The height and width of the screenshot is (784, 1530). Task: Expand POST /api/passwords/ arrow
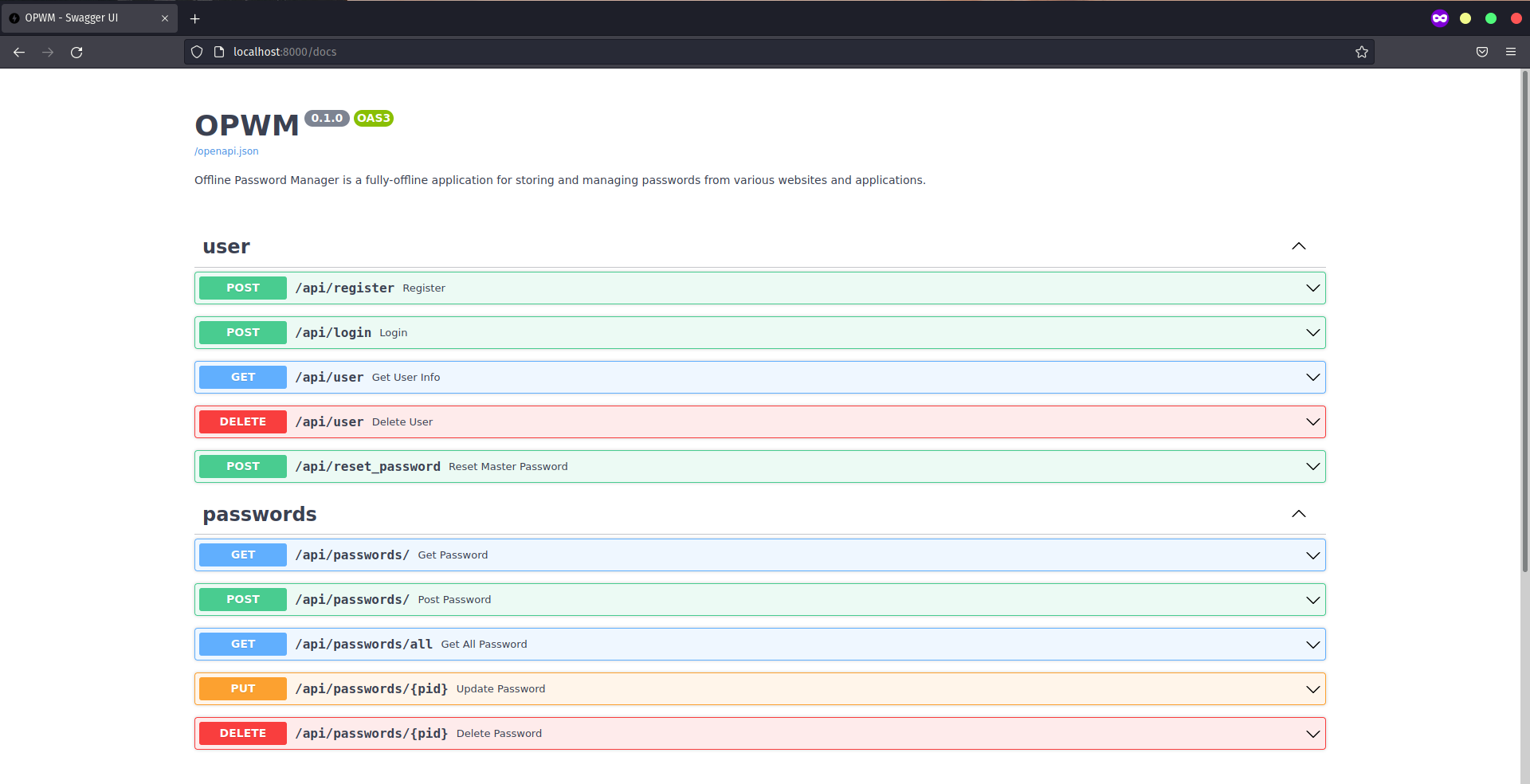point(1312,600)
